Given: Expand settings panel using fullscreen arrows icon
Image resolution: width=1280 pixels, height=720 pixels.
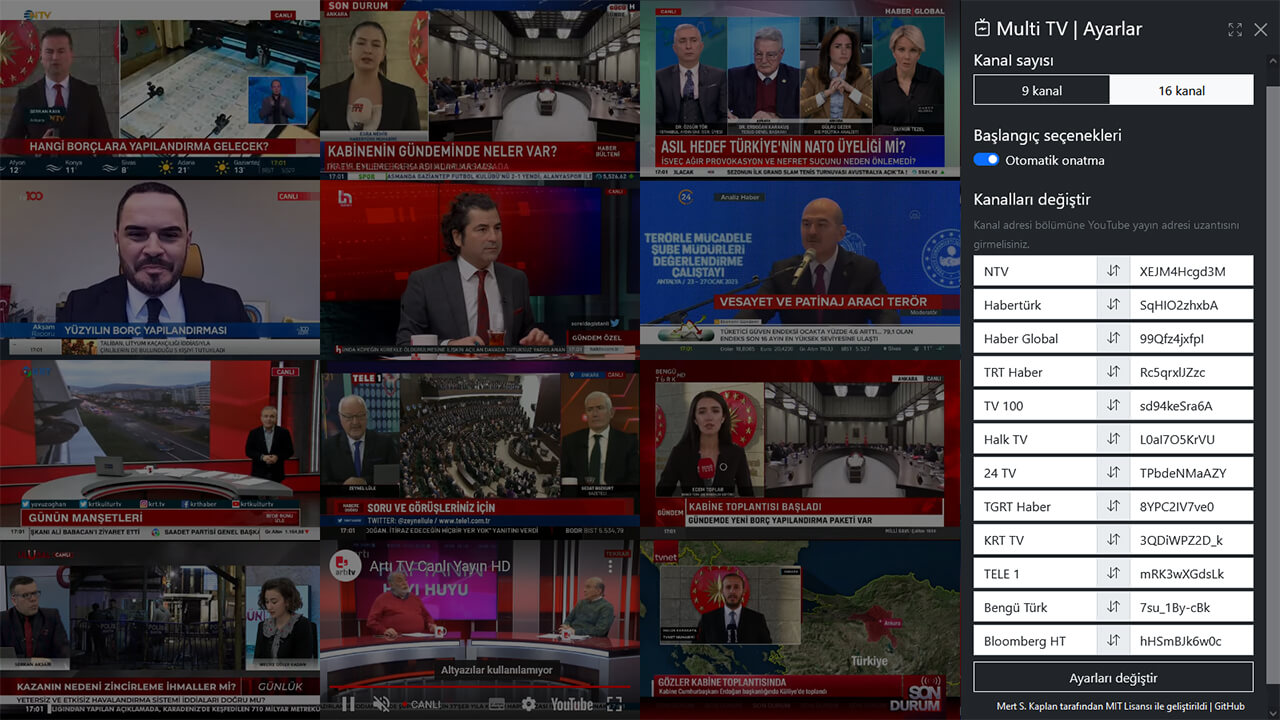Looking at the screenshot, I should [x=1235, y=29].
